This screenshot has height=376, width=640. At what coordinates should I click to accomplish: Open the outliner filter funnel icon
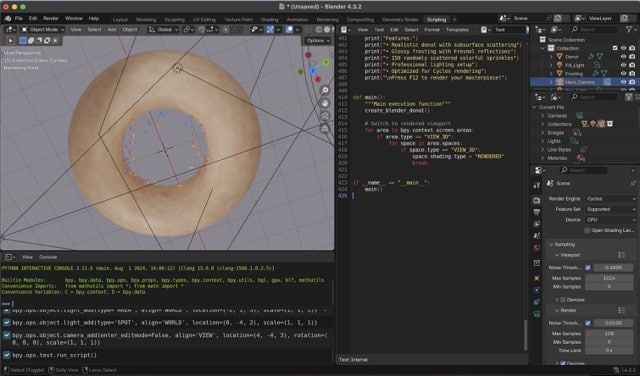click(629, 29)
